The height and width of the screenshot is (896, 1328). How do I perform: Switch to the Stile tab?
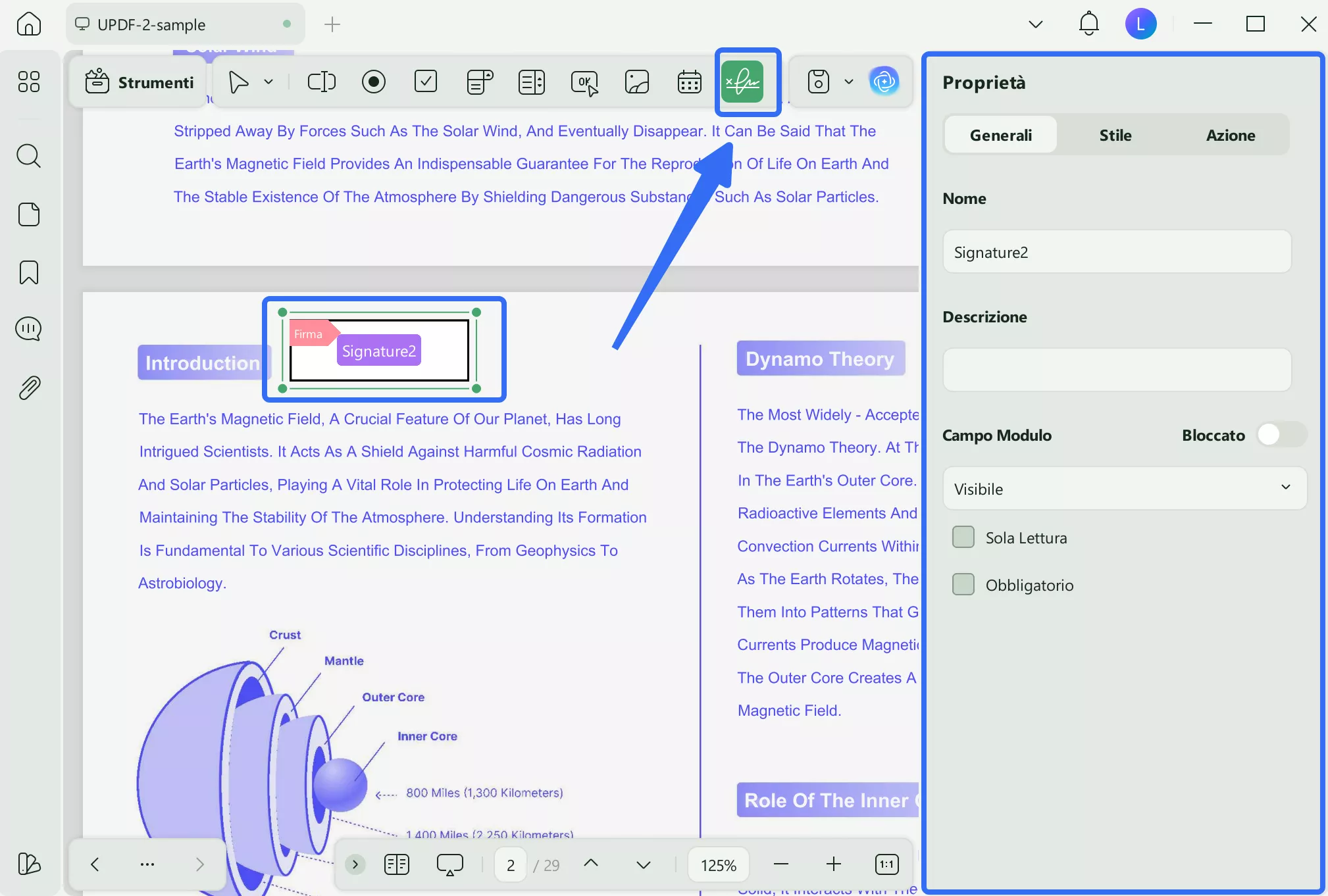click(1115, 136)
